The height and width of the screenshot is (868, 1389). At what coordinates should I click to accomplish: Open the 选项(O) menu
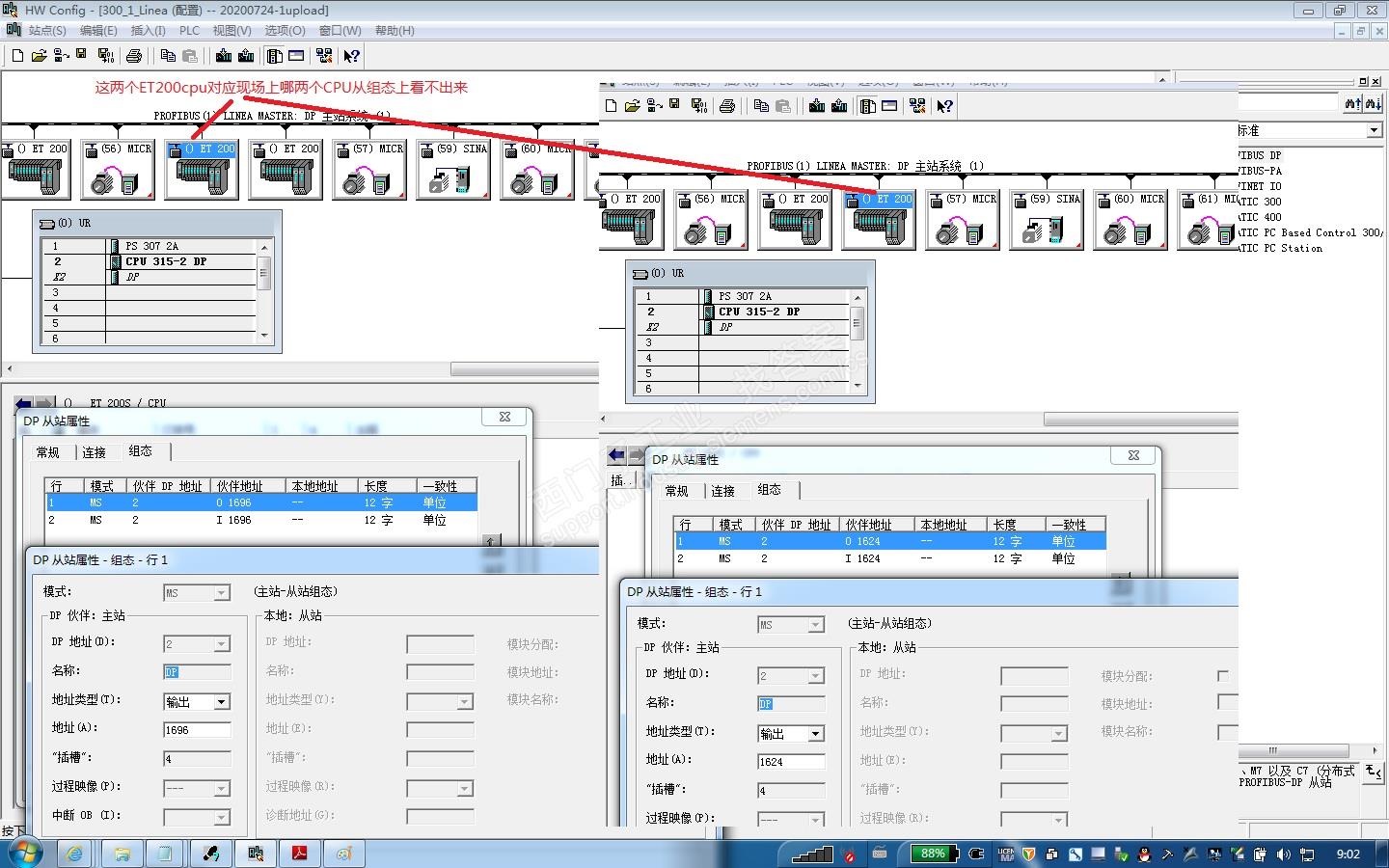(x=285, y=31)
